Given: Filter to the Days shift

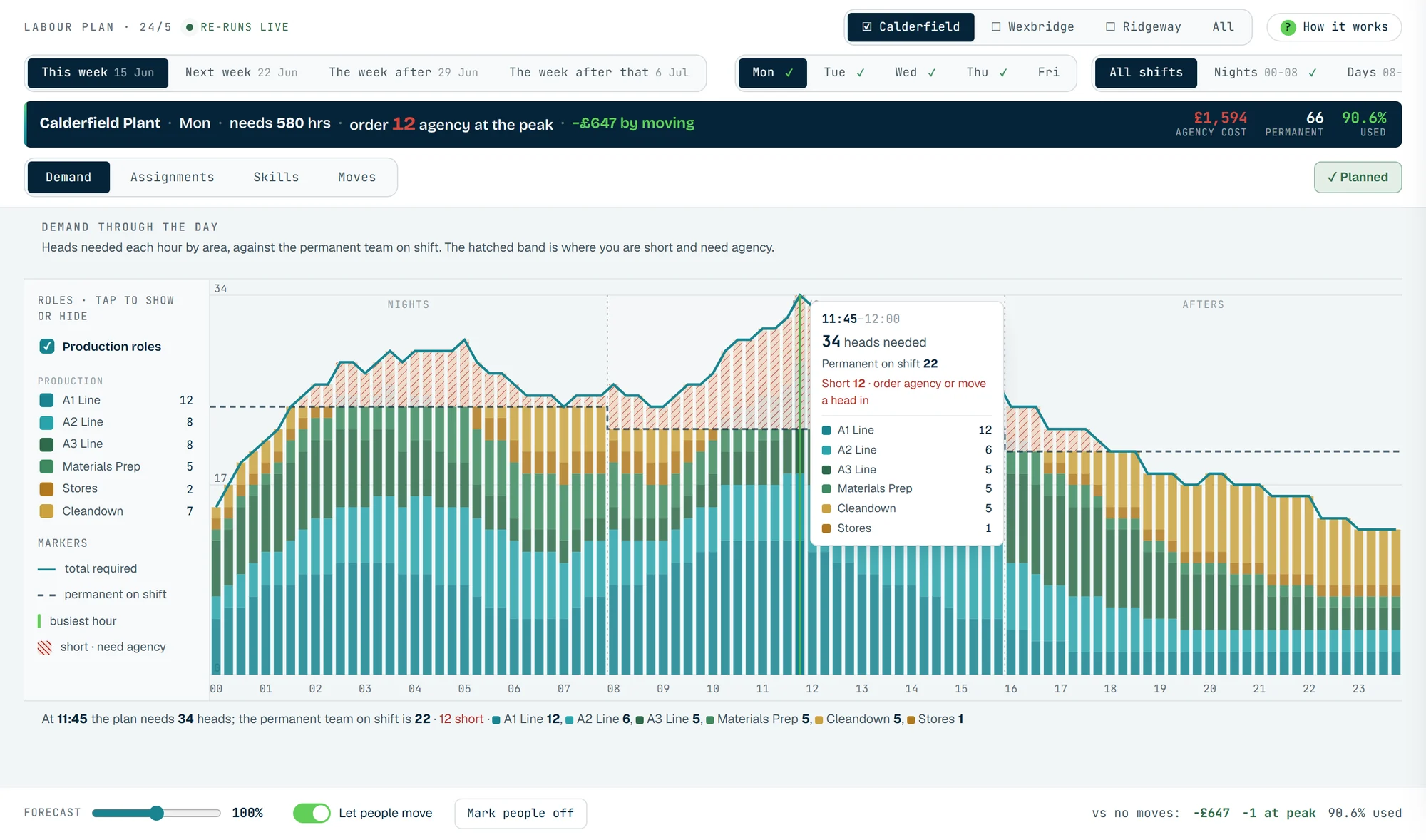Looking at the screenshot, I should (1373, 73).
